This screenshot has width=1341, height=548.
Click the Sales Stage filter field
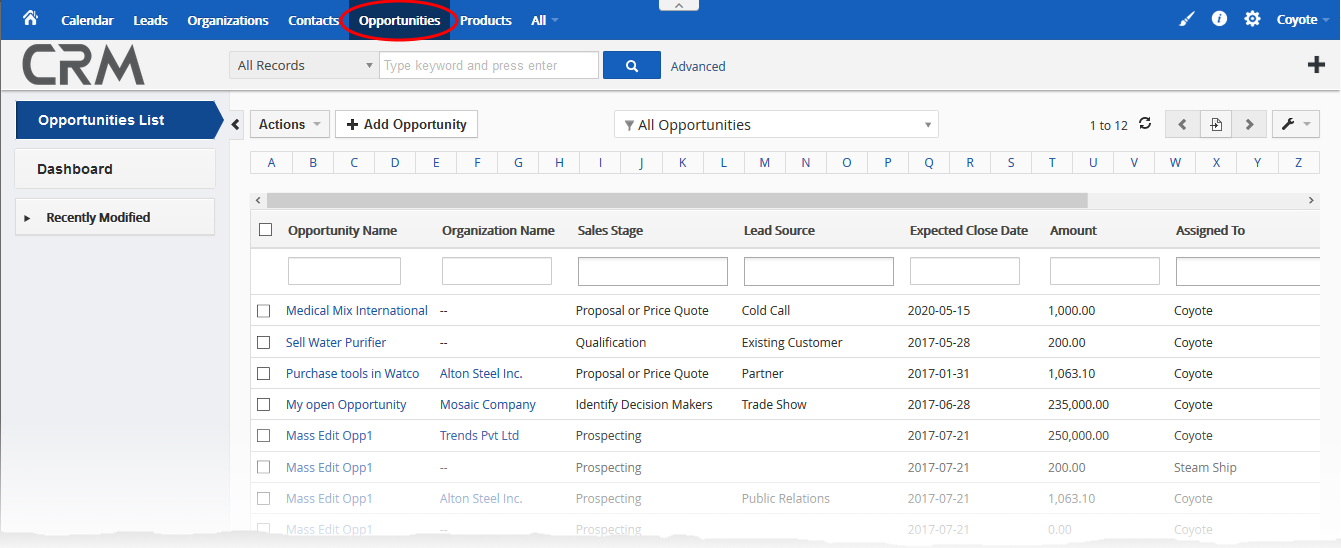(x=653, y=271)
